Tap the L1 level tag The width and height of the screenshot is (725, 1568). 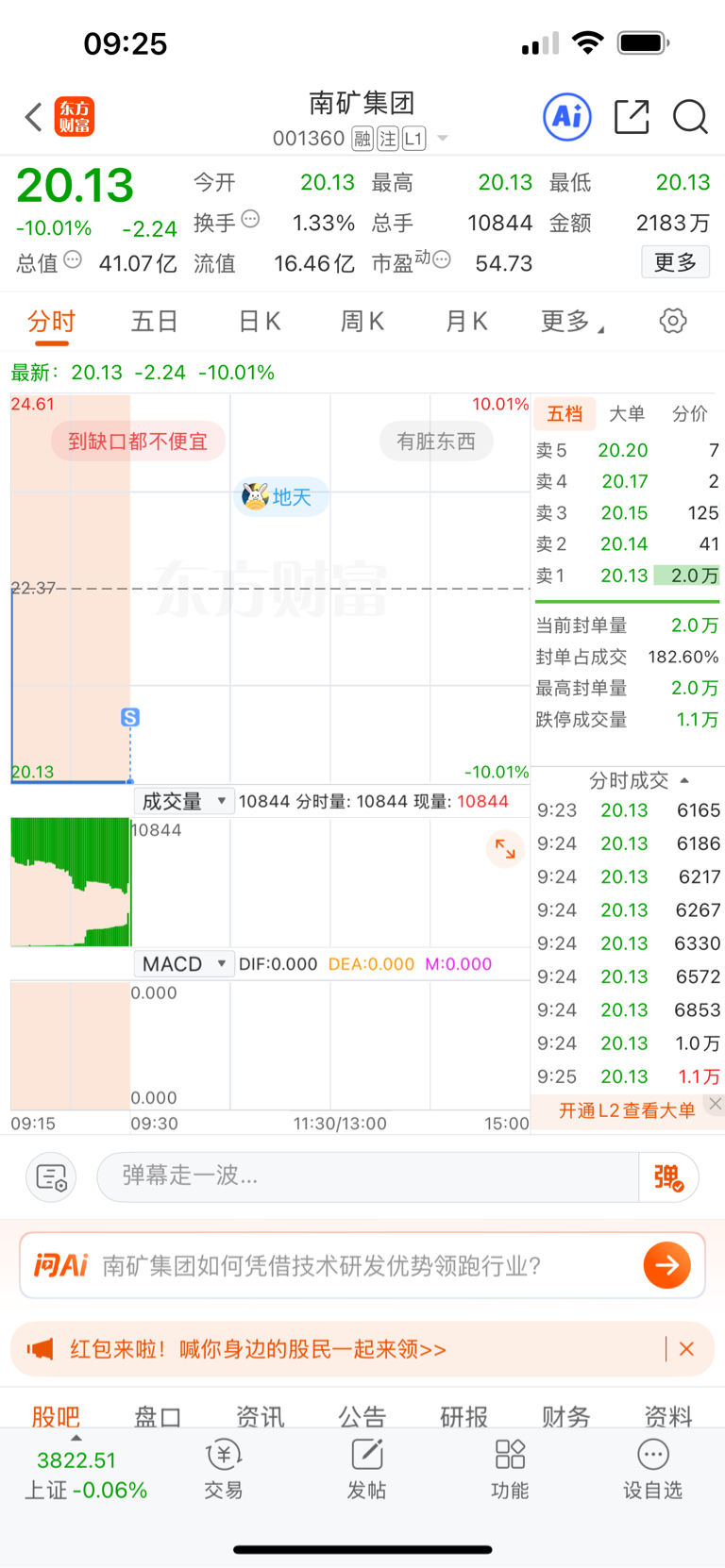point(413,139)
